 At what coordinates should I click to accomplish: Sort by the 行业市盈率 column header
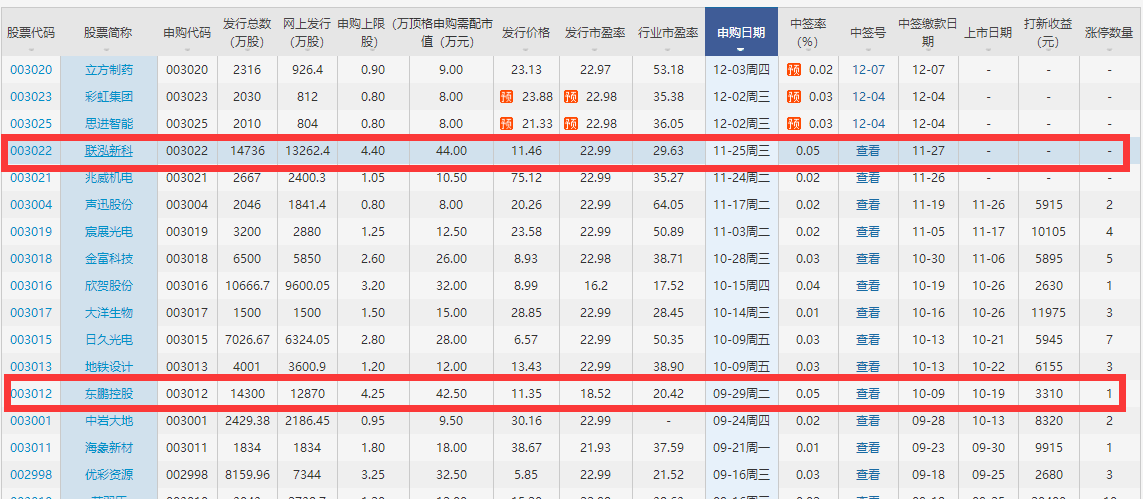tap(668, 34)
